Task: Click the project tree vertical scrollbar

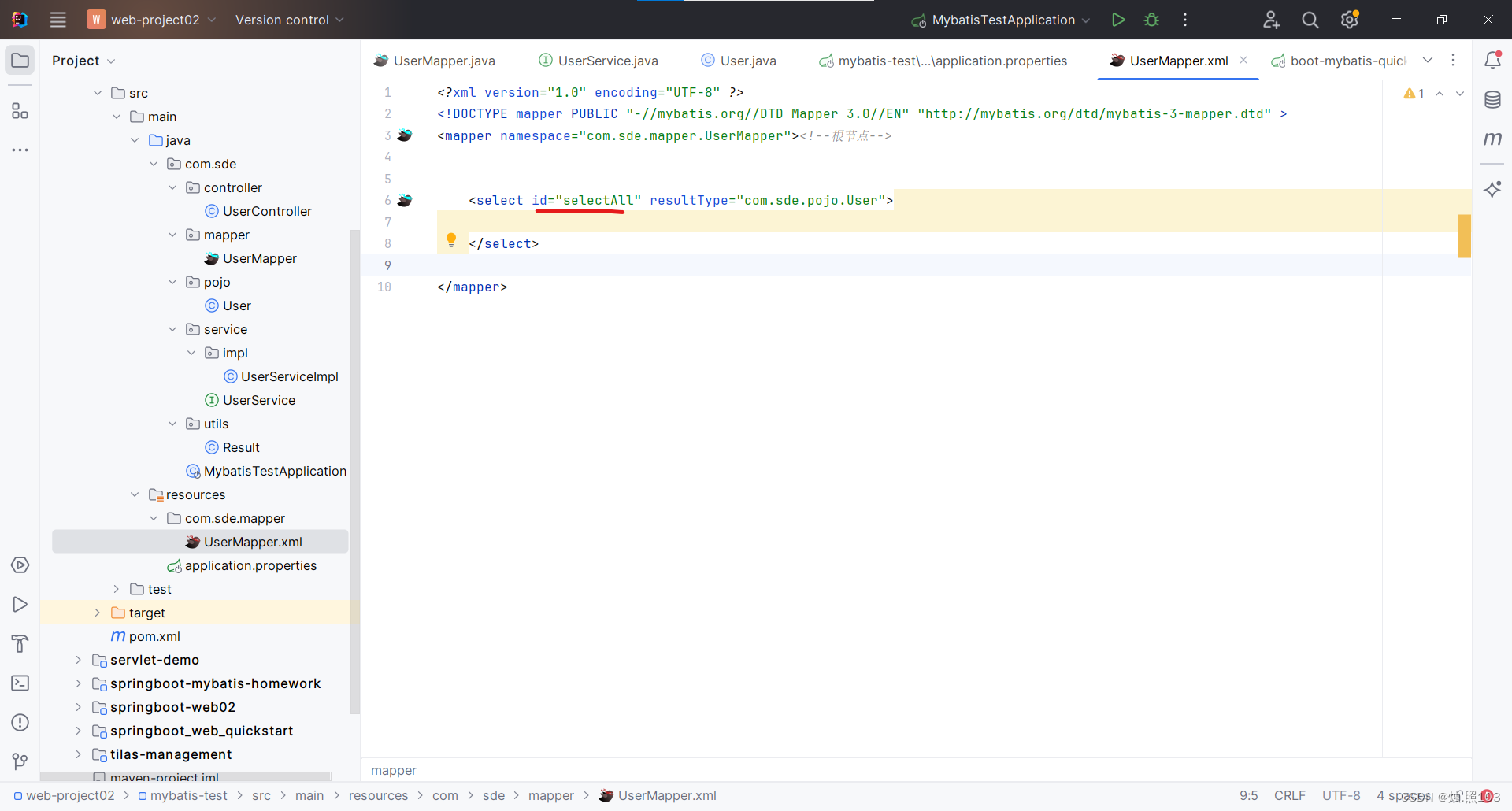Action: [x=354, y=472]
